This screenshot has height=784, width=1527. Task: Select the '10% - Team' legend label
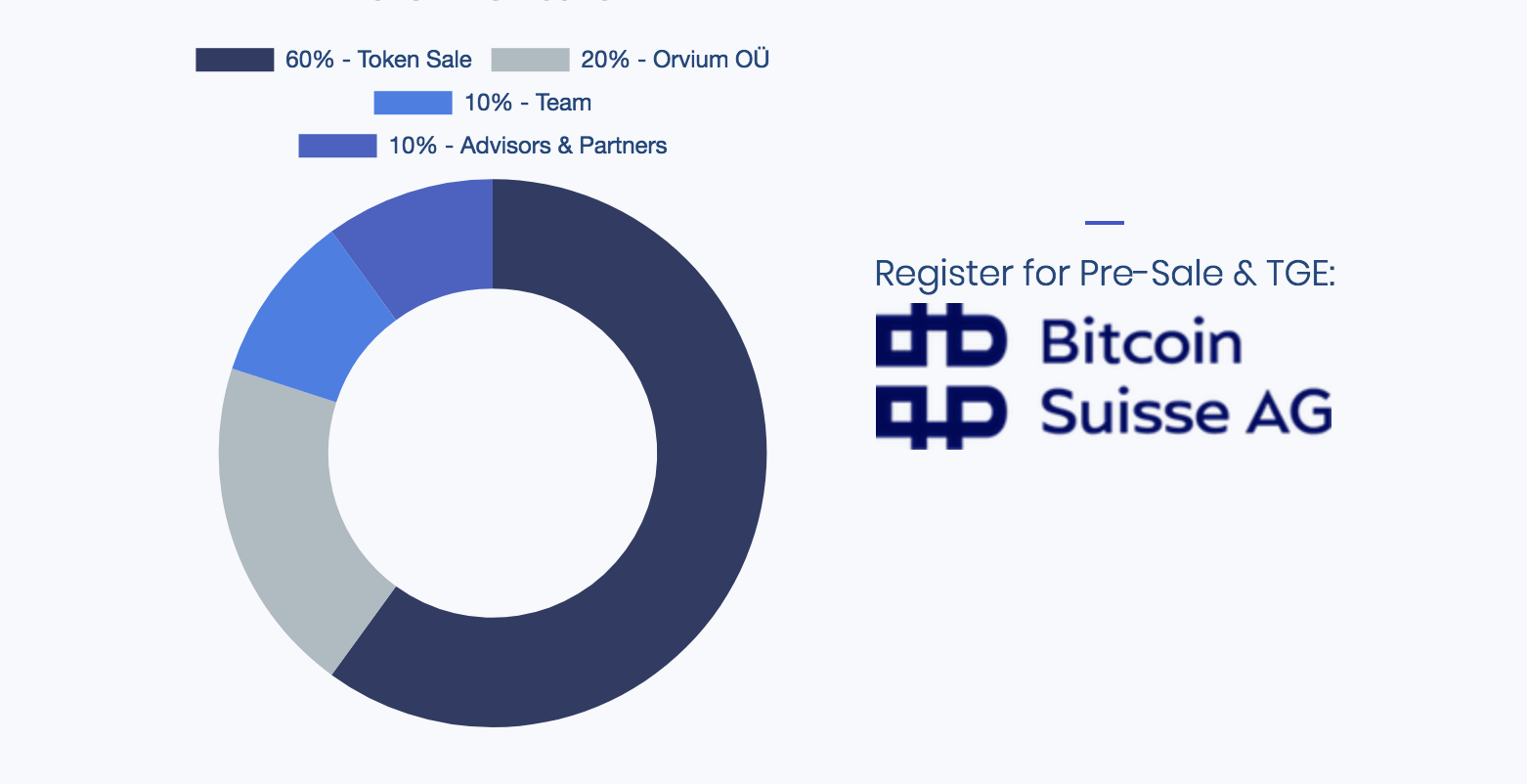pyautogui.click(x=528, y=103)
